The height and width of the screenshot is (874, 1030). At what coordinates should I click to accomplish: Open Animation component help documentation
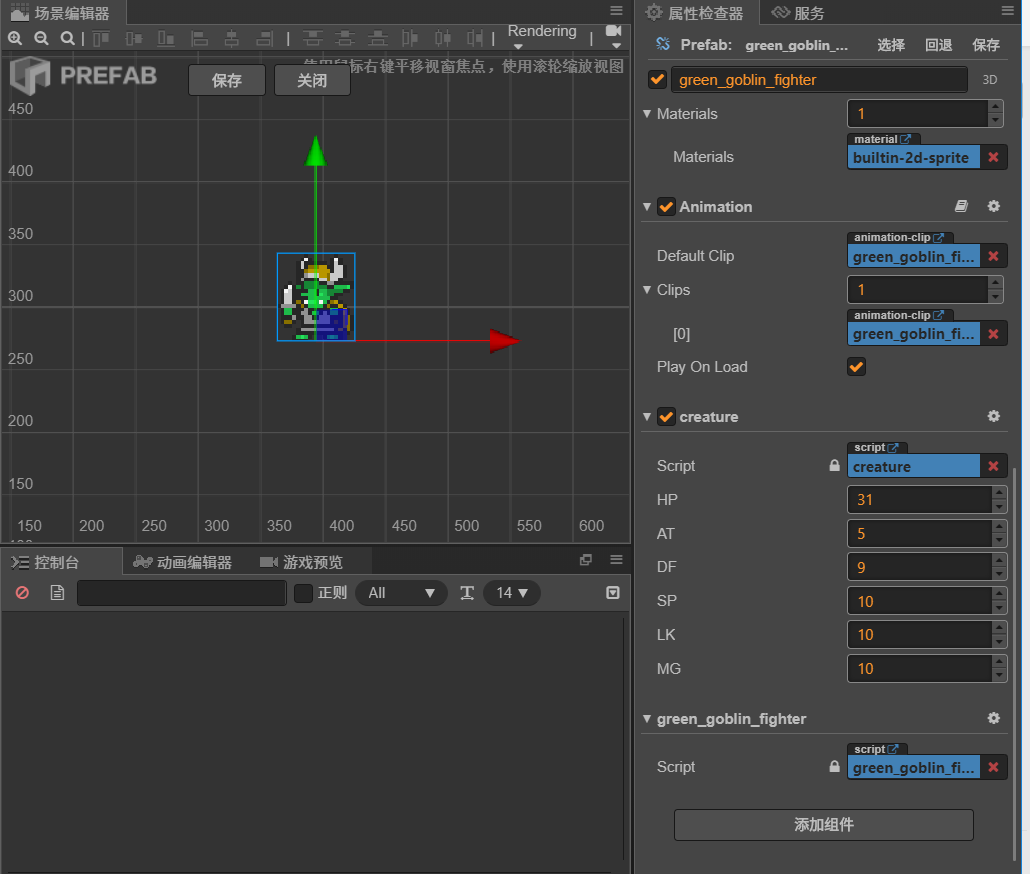click(x=961, y=206)
